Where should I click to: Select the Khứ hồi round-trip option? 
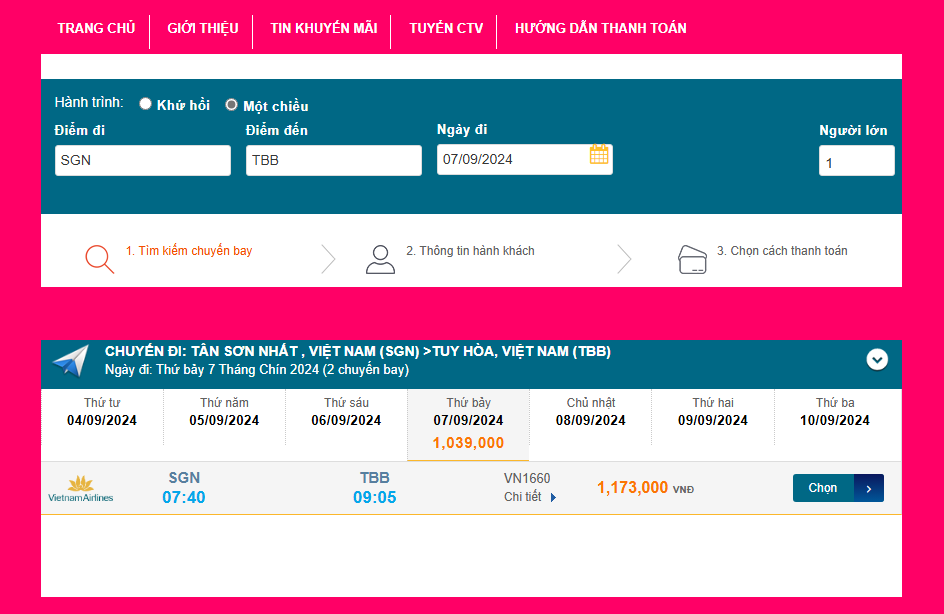pyautogui.click(x=146, y=104)
